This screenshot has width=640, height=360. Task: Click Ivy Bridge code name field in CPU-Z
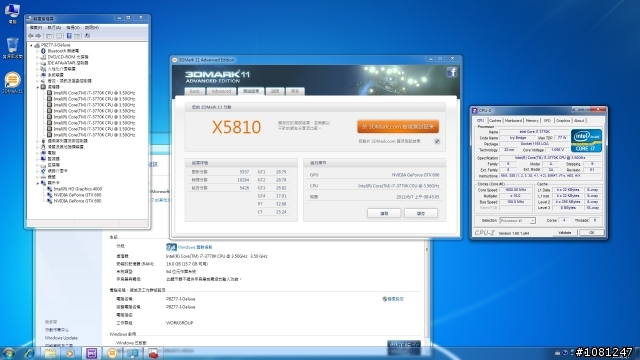pyautogui.click(x=518, y=138)
